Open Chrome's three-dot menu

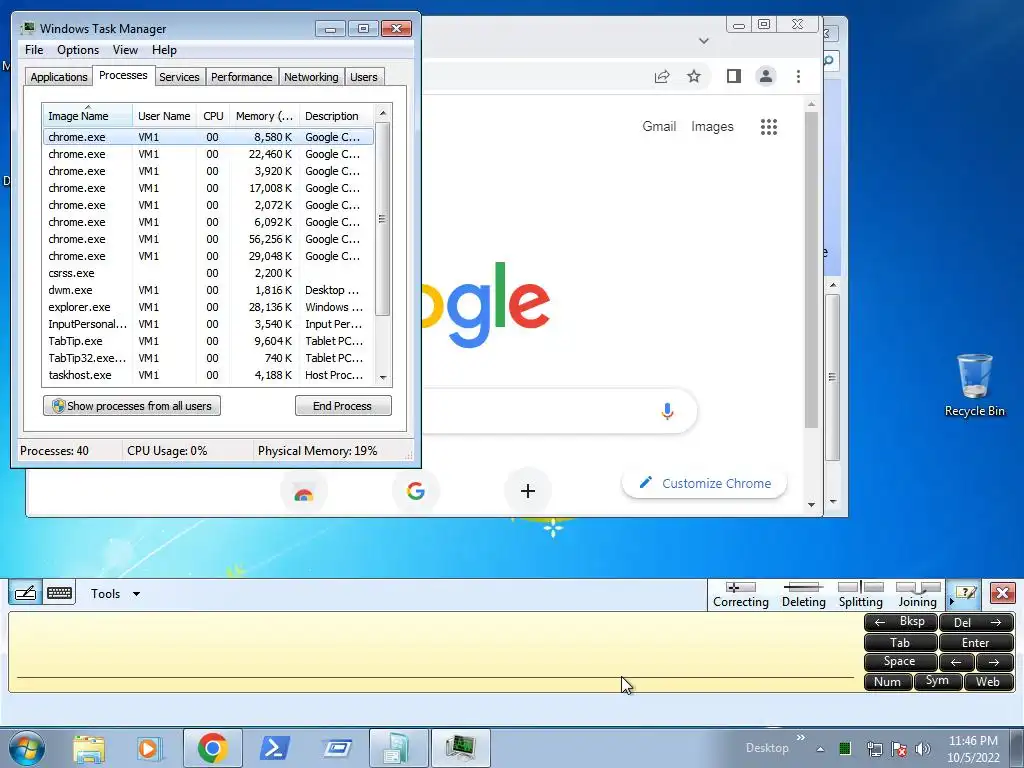click(x=798, y=76)
